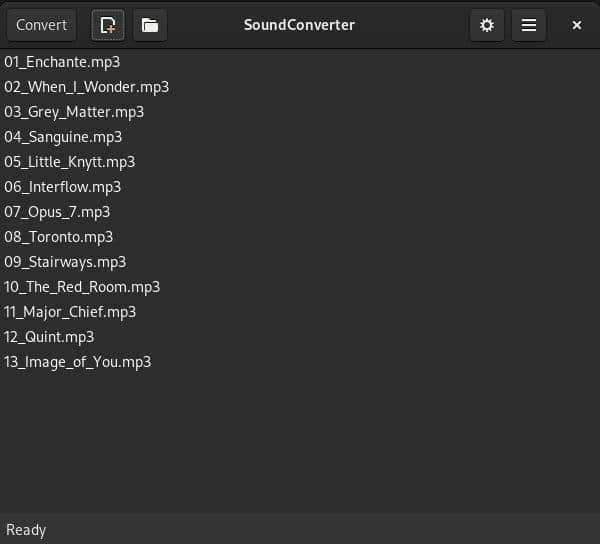The image size is (600, 544).
Task: Select 01_Enchante.mp3 in the list
Action: click(62, 62)
